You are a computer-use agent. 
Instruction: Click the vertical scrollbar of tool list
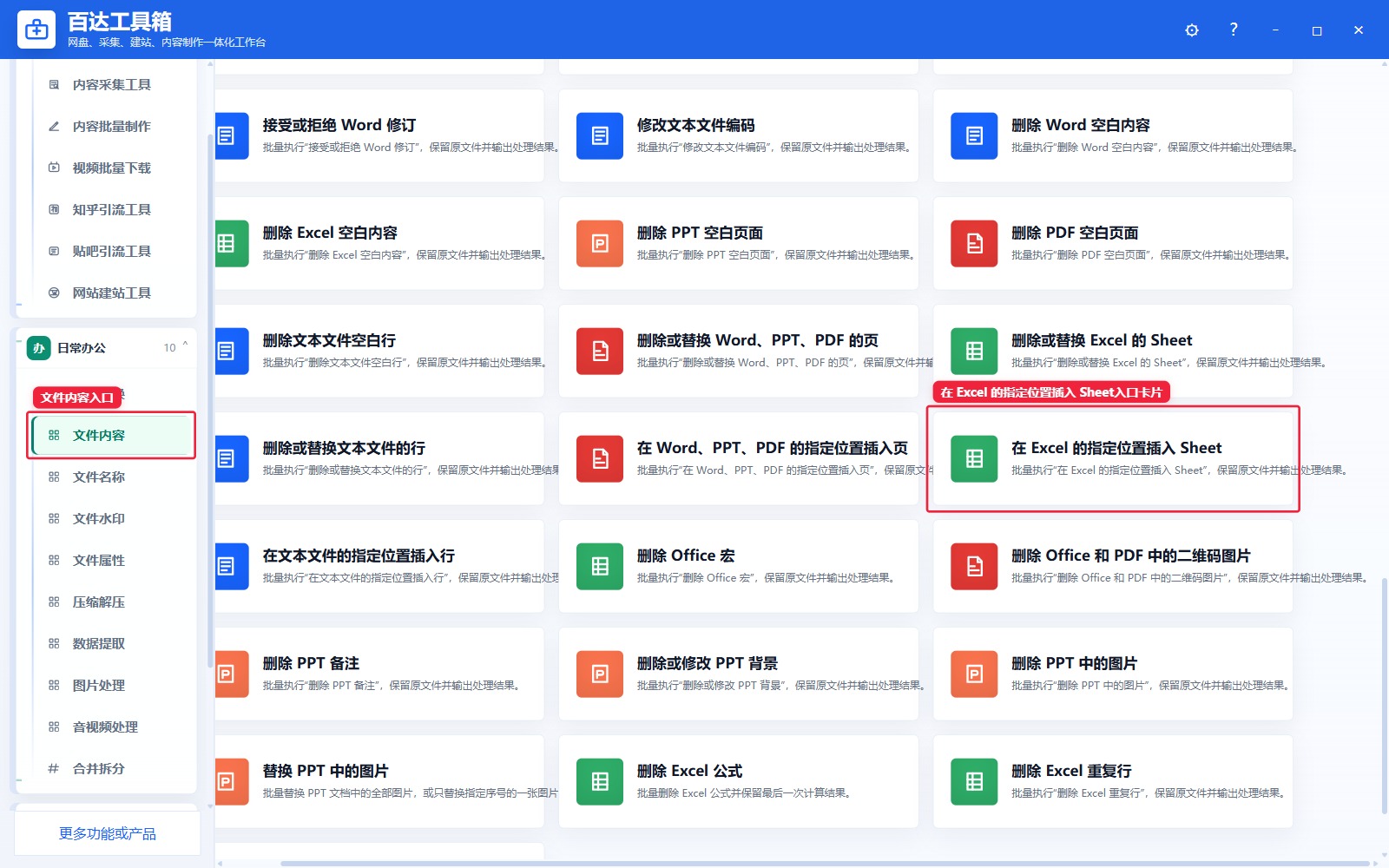1384,696
